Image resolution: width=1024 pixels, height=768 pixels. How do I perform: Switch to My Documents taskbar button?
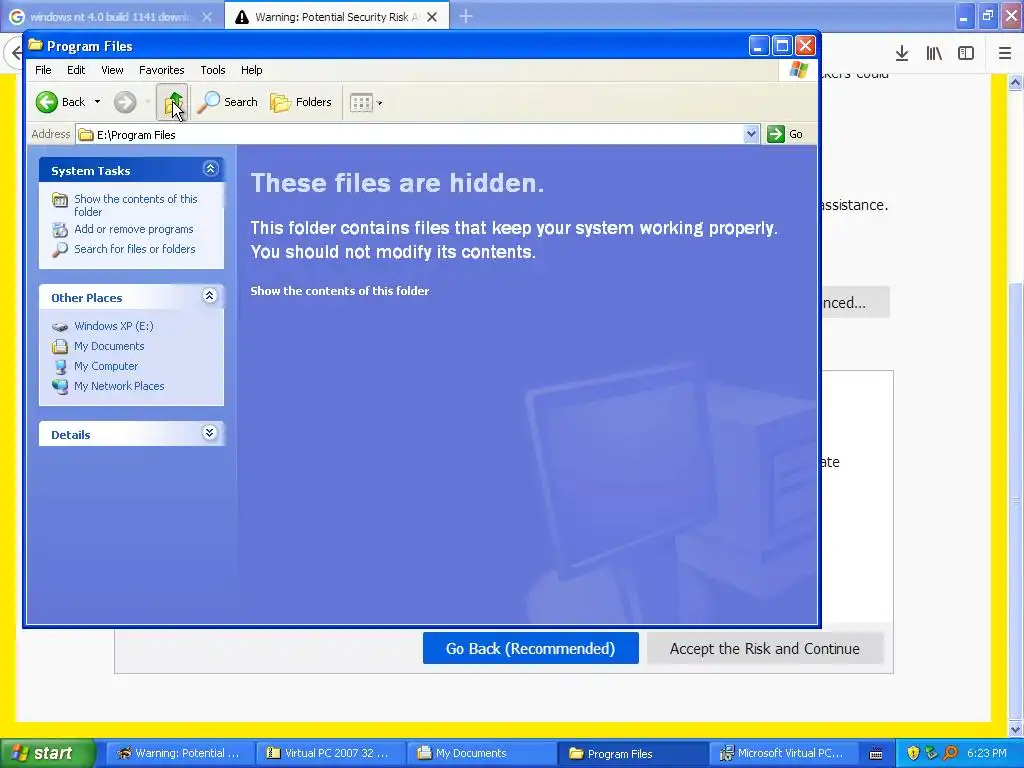click(x=481, y=753)
